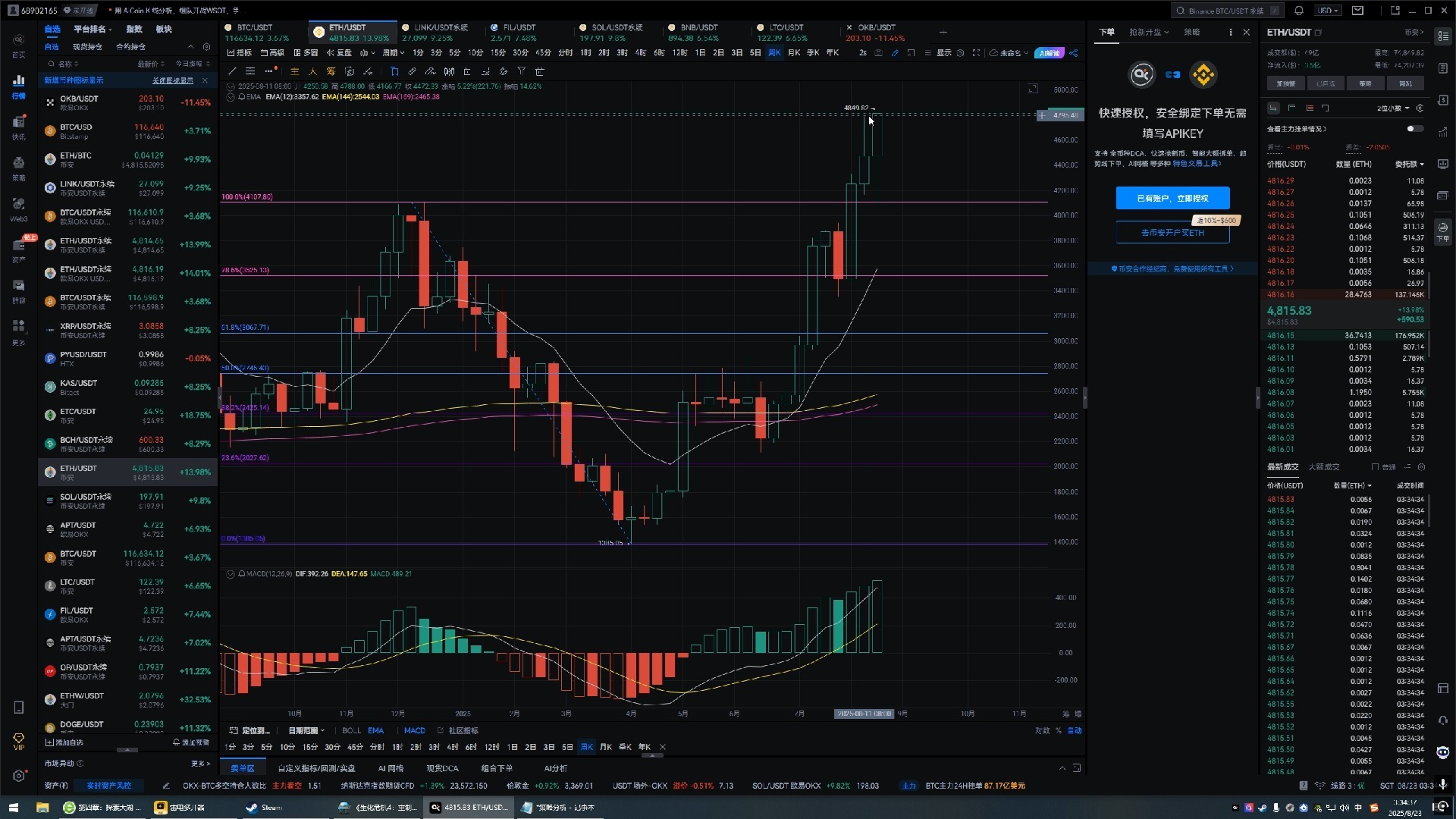Click the fullscreen chart icon
Viewport: 1456px width, 819px height.
tap(976, 53)
